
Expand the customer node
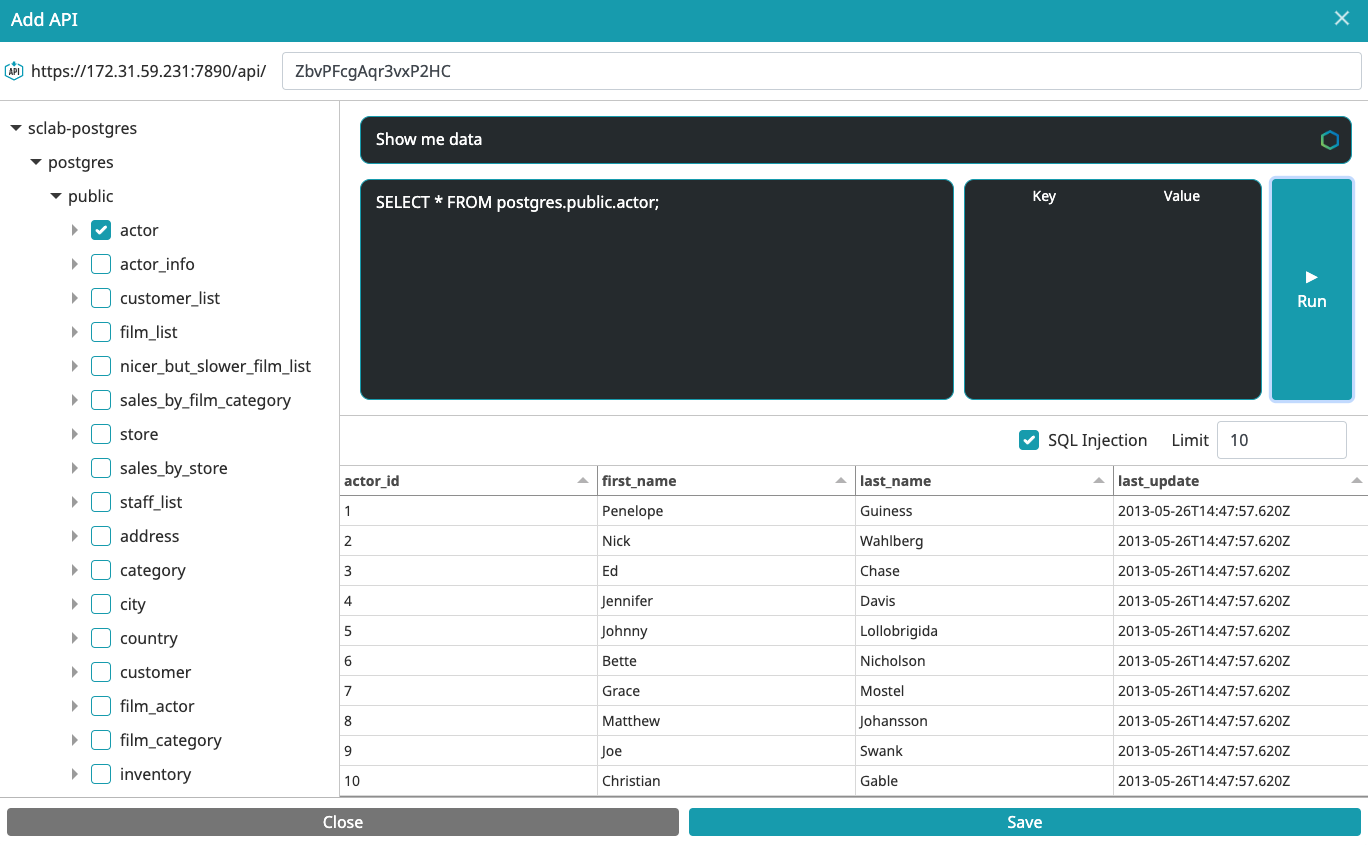click(75, 672)
